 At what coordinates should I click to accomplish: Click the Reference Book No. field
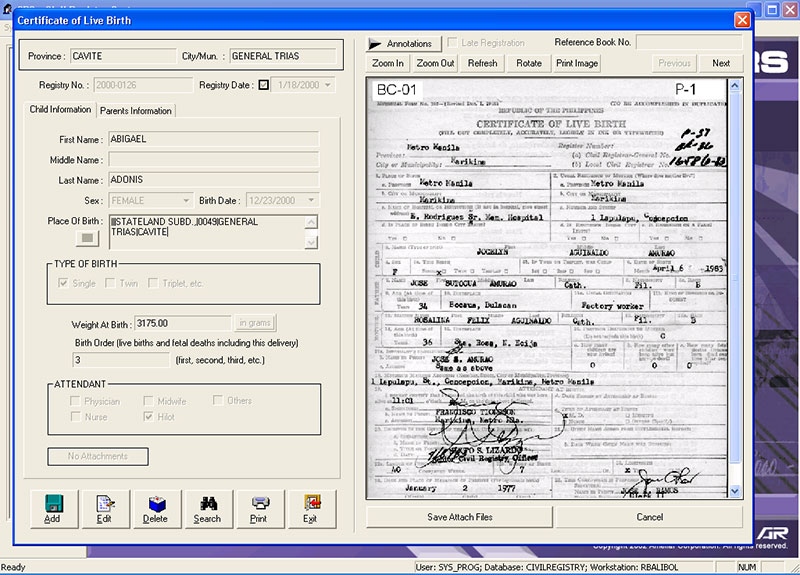pos(689,42)
